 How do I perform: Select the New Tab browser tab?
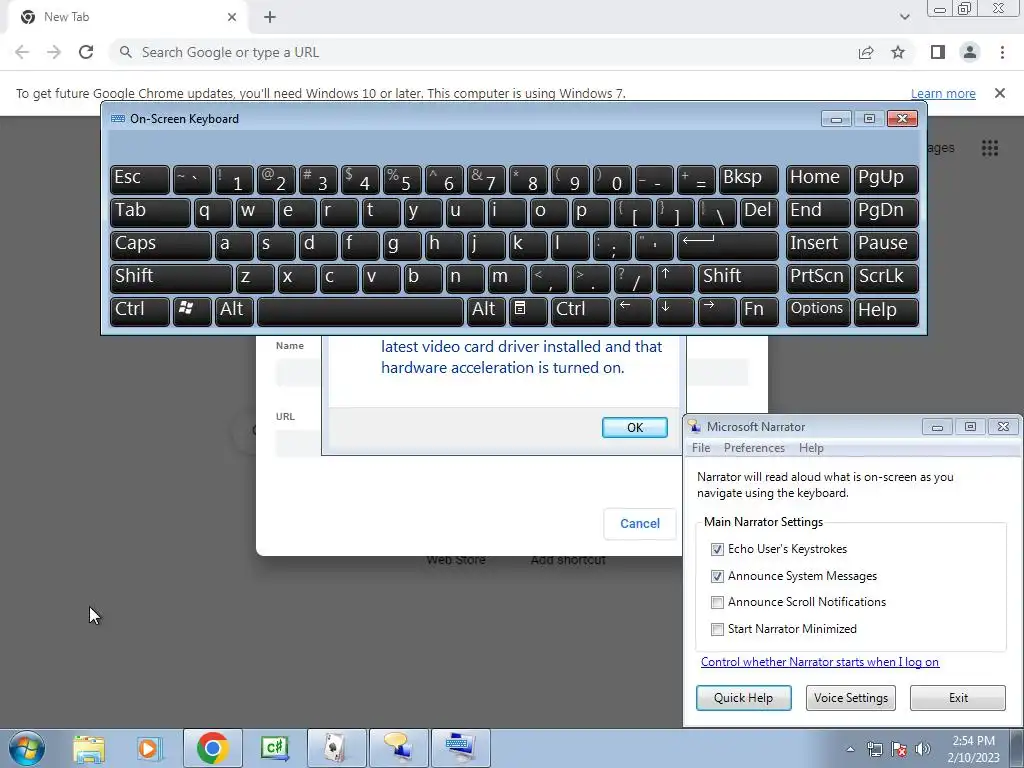pyautogui.click(x=127, y=17)
